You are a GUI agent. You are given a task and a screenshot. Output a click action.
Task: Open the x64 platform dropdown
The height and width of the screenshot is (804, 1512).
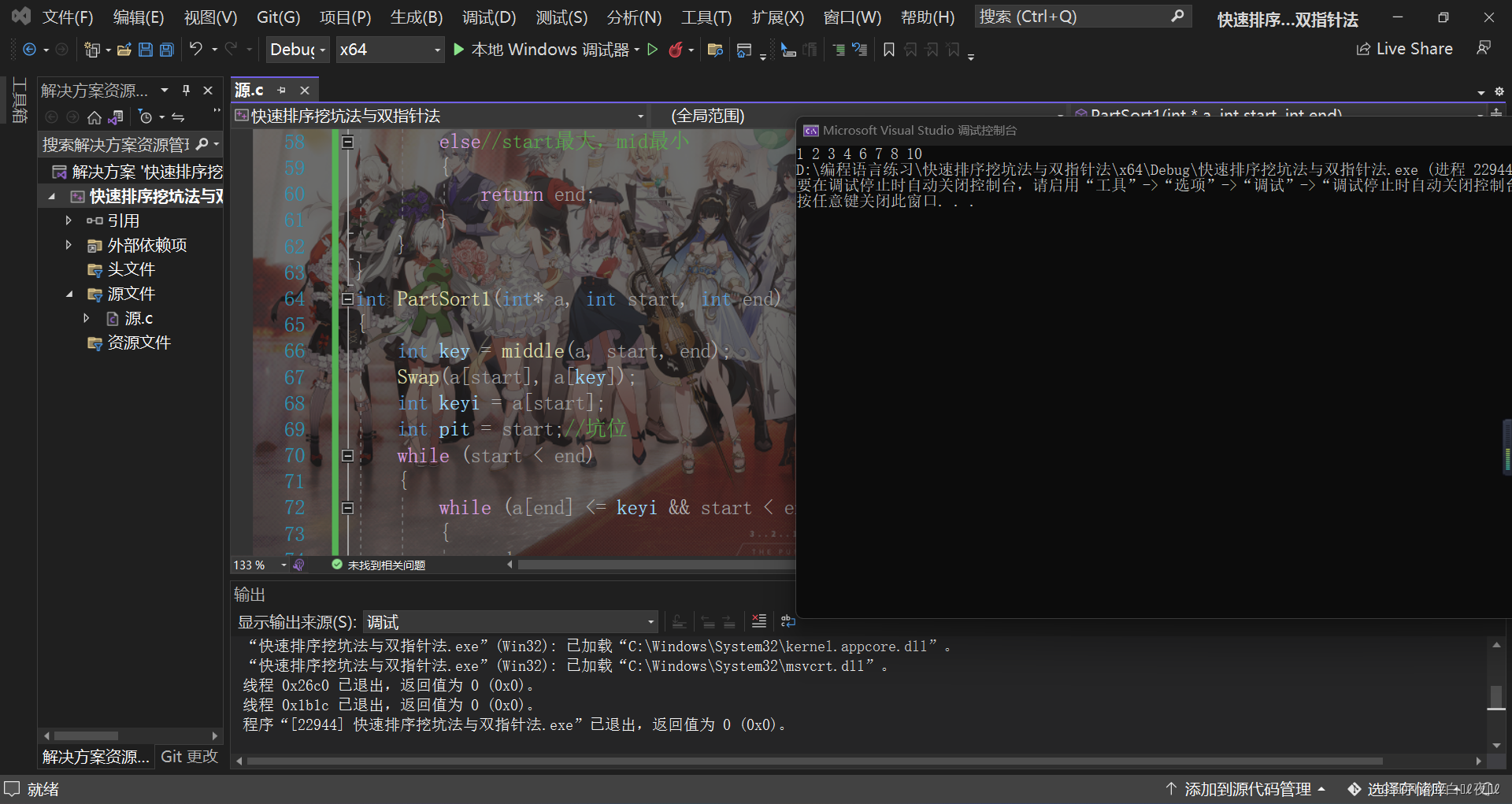(390, 50)
